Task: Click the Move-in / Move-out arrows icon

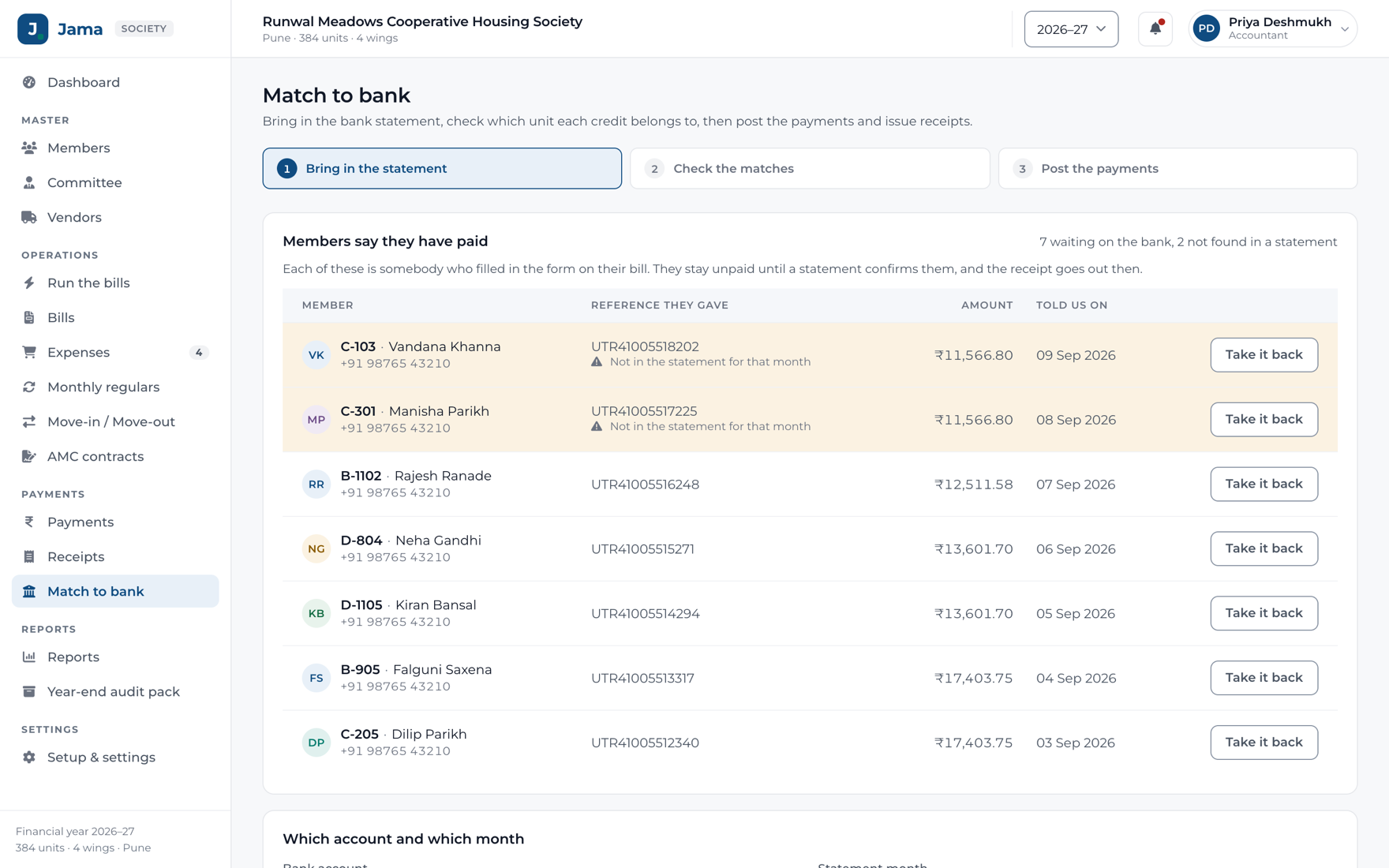Action: pyautogui.click(x=29, y=421)
